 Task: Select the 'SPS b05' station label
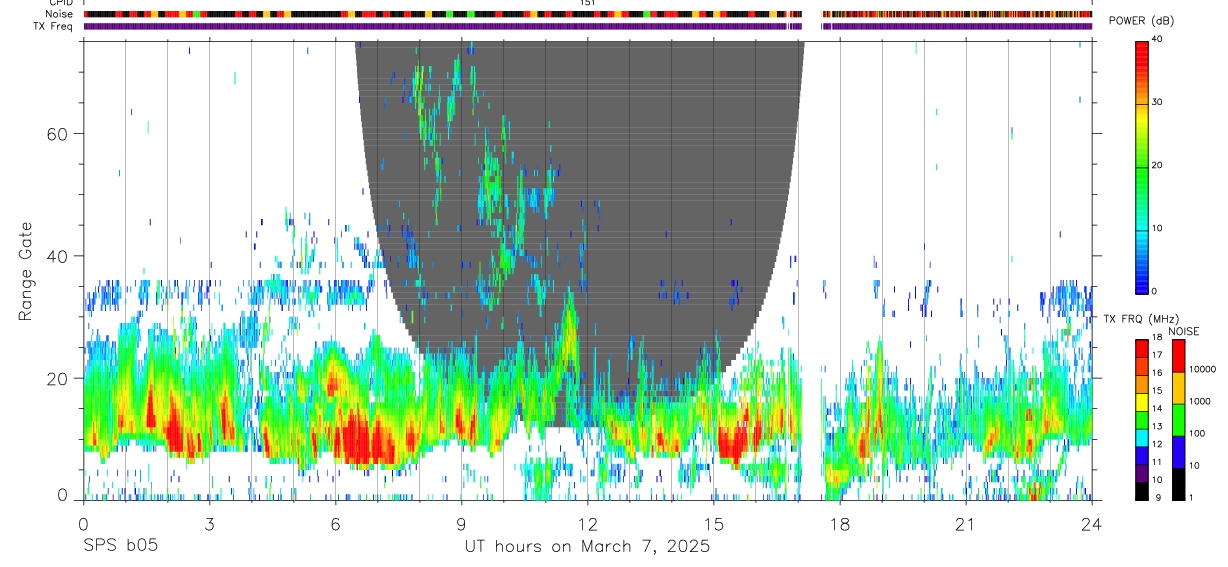pos(120,547)
